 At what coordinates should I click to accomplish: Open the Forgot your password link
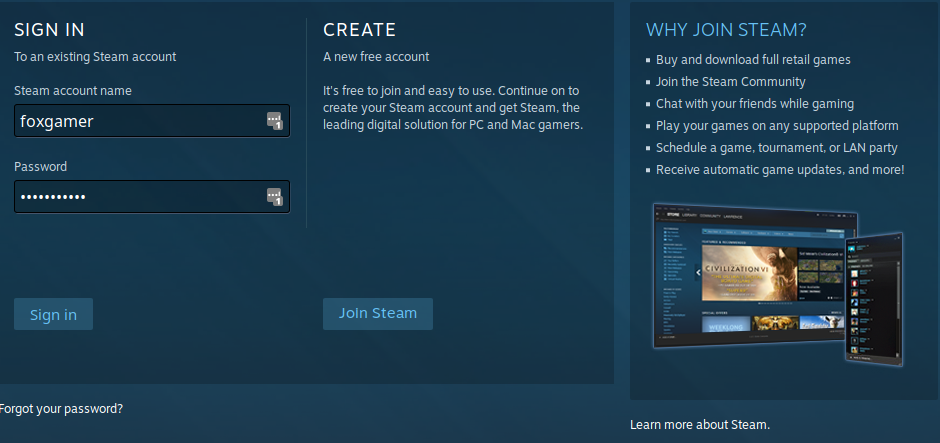pos(61,409)
